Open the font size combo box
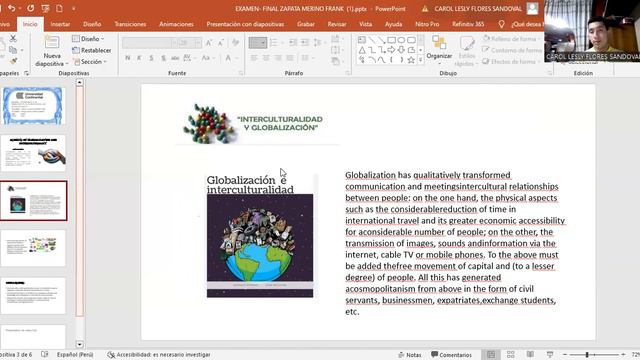This screenshot has width=640, height=360. (x=190, y=42)
